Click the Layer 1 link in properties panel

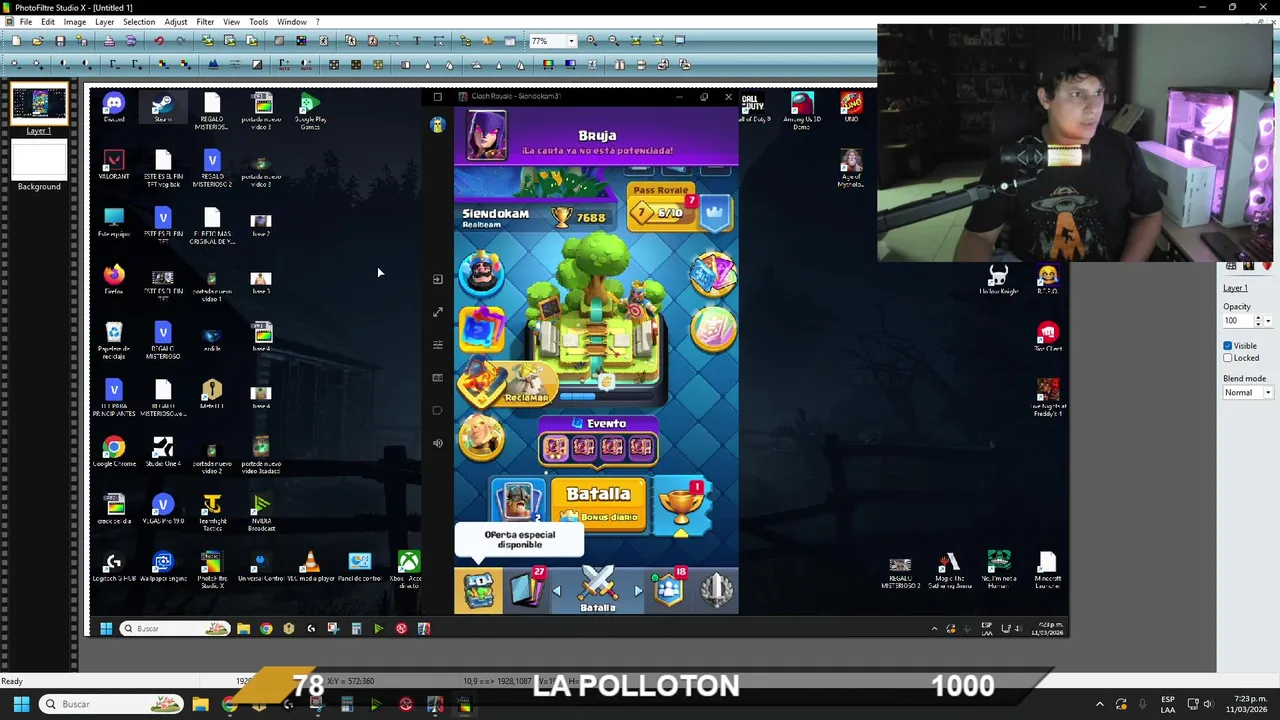pos(1235,288)
